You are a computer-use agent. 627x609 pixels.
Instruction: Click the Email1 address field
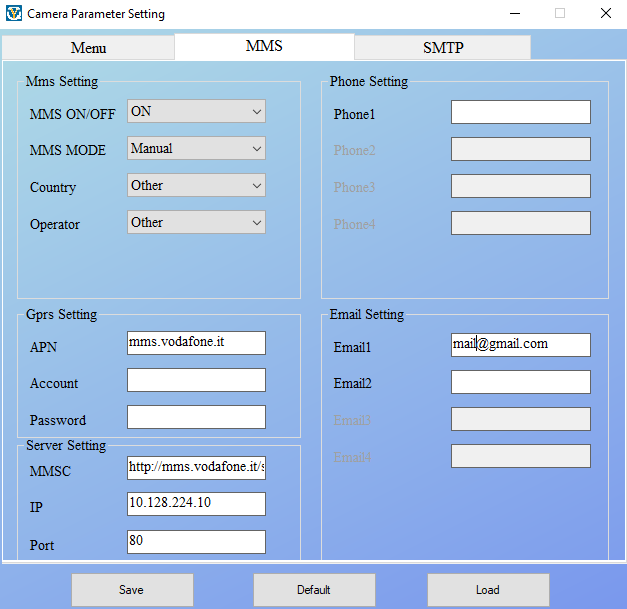coord(520,345)
